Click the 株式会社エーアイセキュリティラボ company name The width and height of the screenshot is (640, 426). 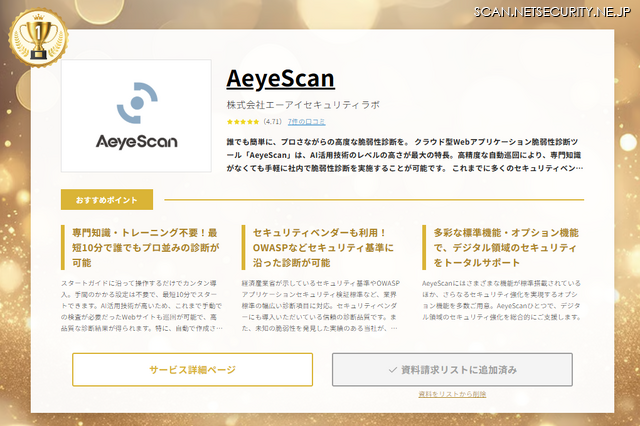coord(303,104)
